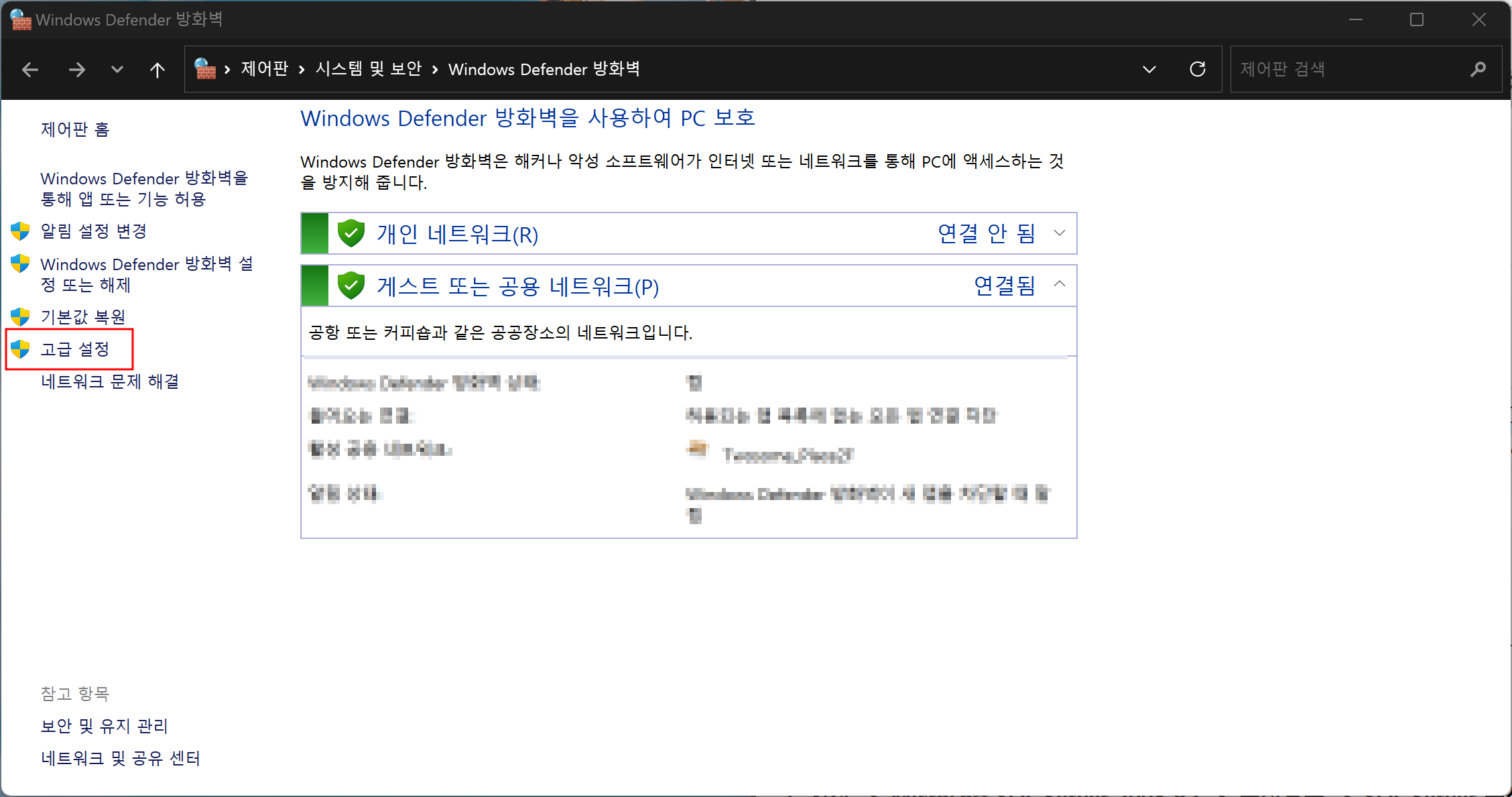Click window title bar firewall icon
The height and width of the screenshot is (797, 1512).
[x=21, y=19]
